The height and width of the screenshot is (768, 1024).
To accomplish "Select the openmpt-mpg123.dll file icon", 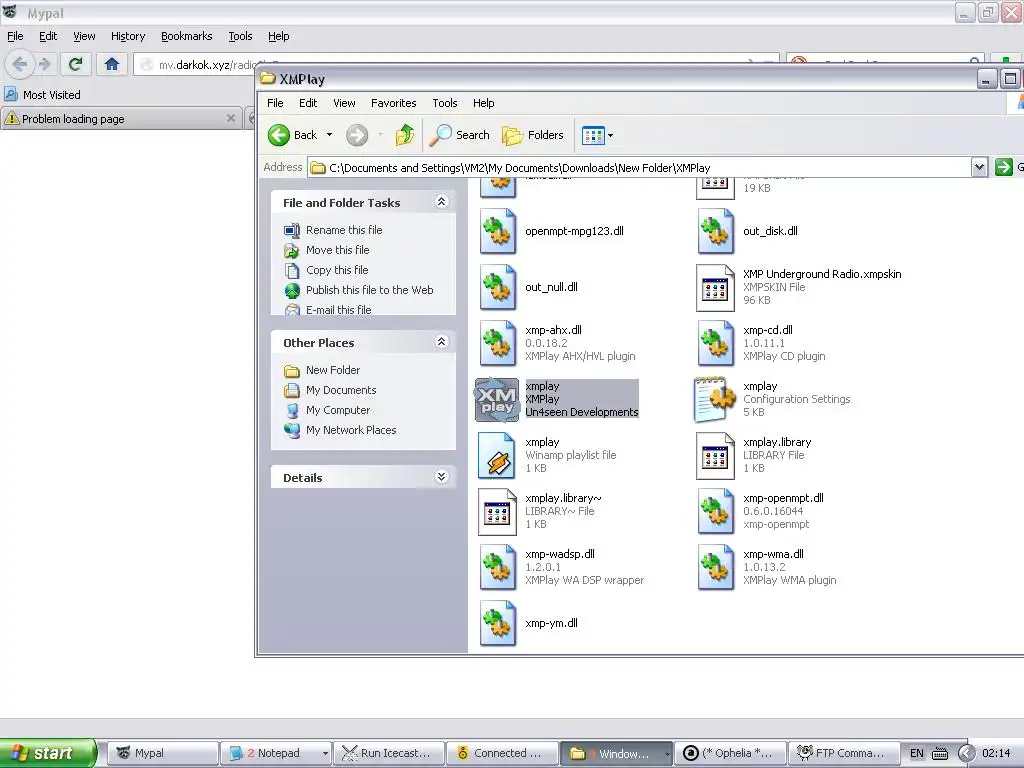I will 498,231.
